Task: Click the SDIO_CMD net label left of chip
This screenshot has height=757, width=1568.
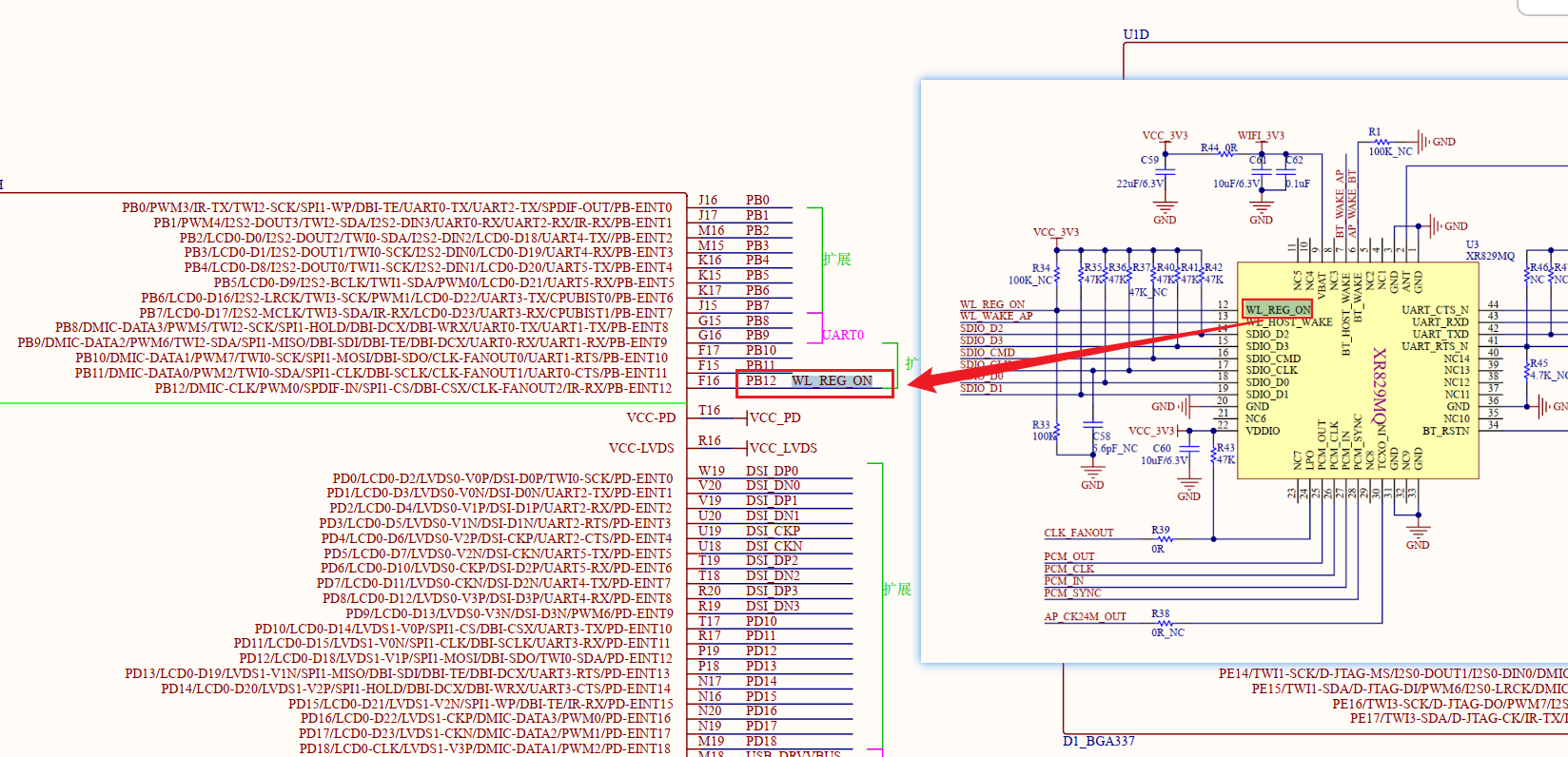Action: (x=988, y=353)
